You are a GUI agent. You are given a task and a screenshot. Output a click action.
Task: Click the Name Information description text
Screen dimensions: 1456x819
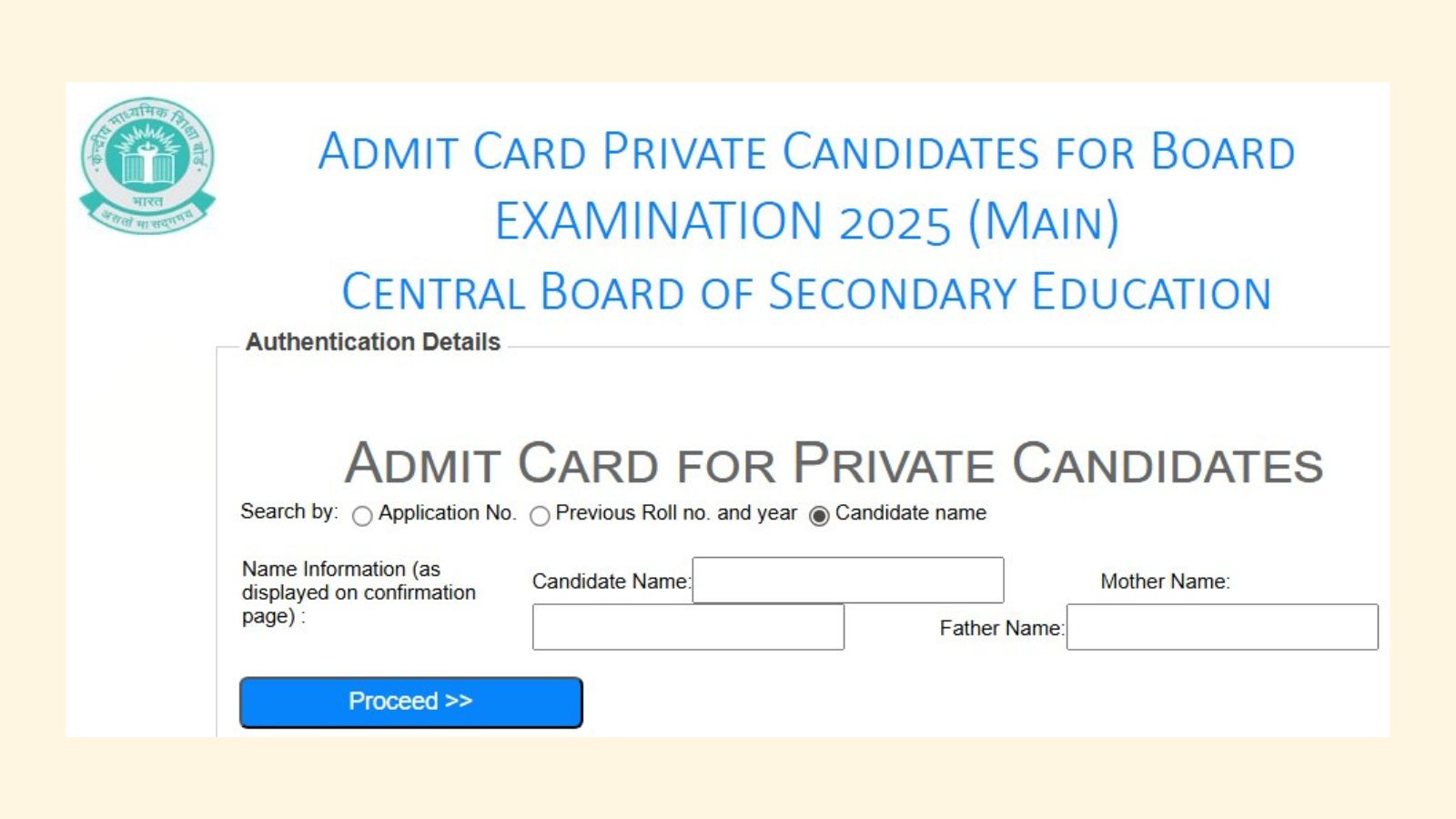click(358, 592)
